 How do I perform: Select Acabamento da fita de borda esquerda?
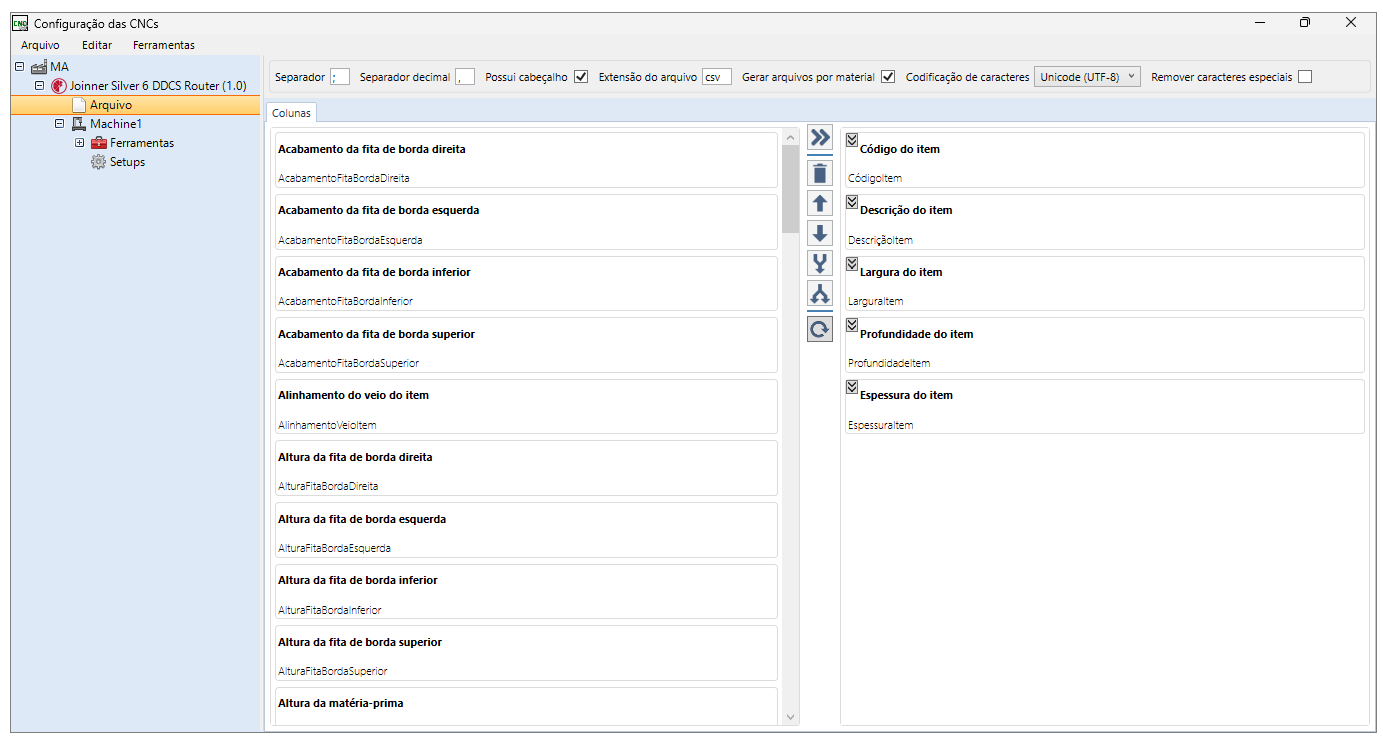526,222
